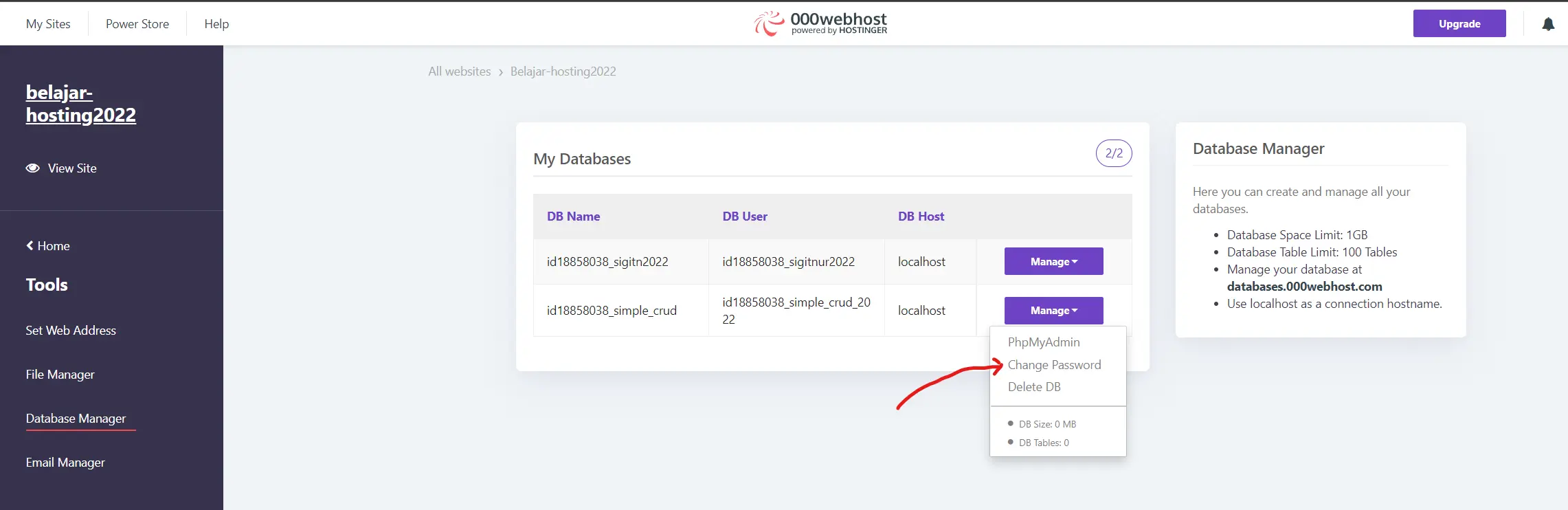
Task: Open Email Manager in sidebar
Action: coord(65,463)
